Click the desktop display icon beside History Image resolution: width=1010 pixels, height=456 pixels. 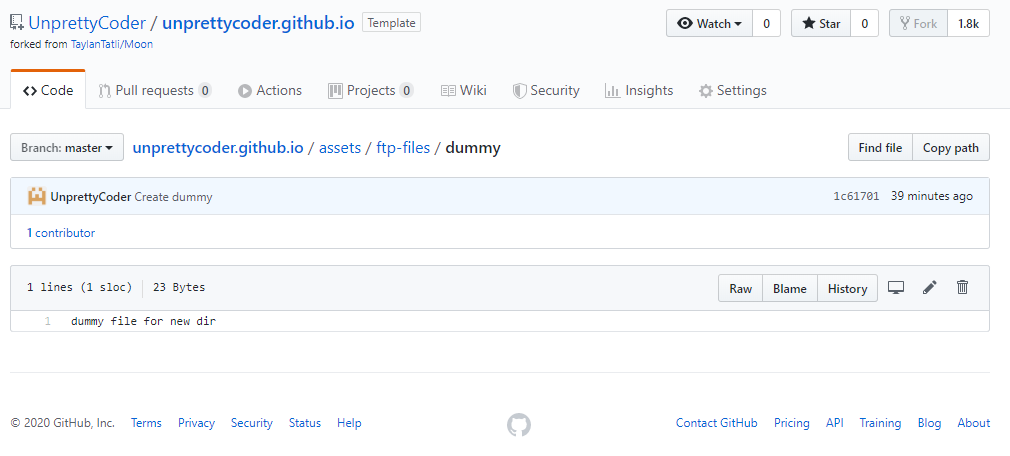[895, 288]
